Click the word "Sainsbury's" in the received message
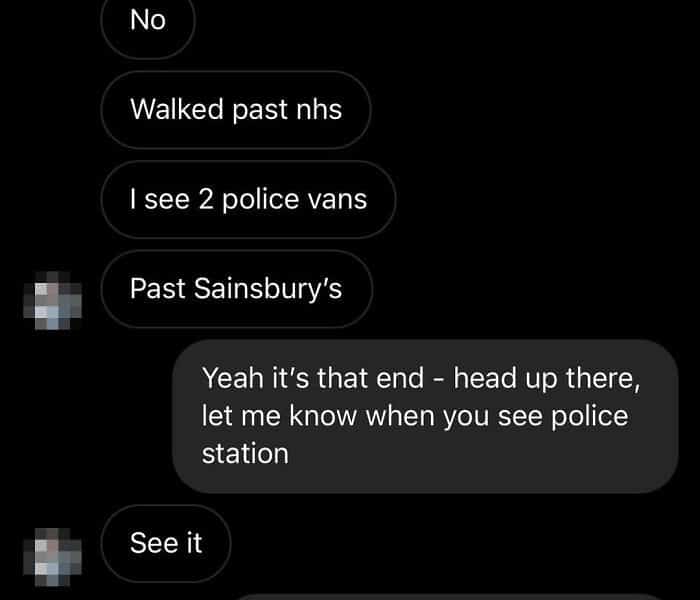700x600 pixels. [268, 289]
